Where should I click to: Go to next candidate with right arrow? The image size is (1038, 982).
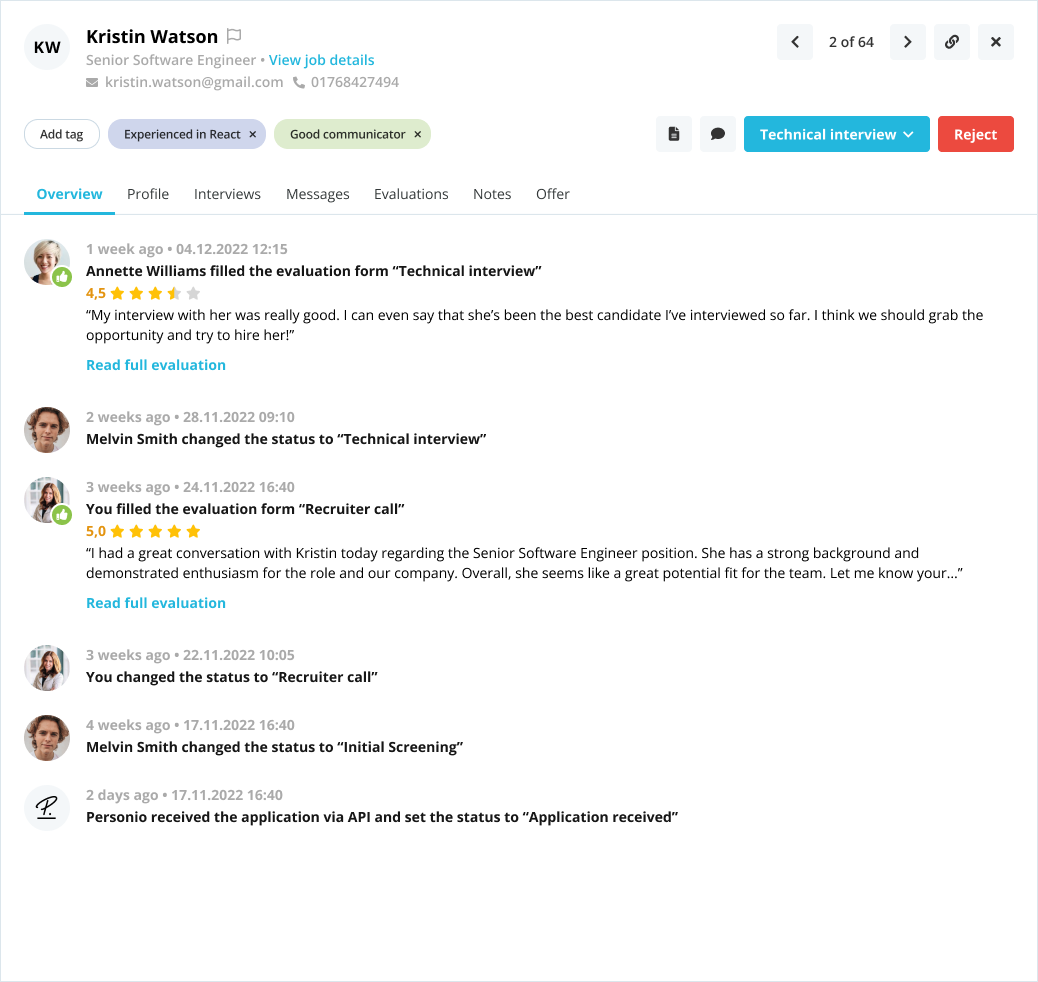point(908,42)
